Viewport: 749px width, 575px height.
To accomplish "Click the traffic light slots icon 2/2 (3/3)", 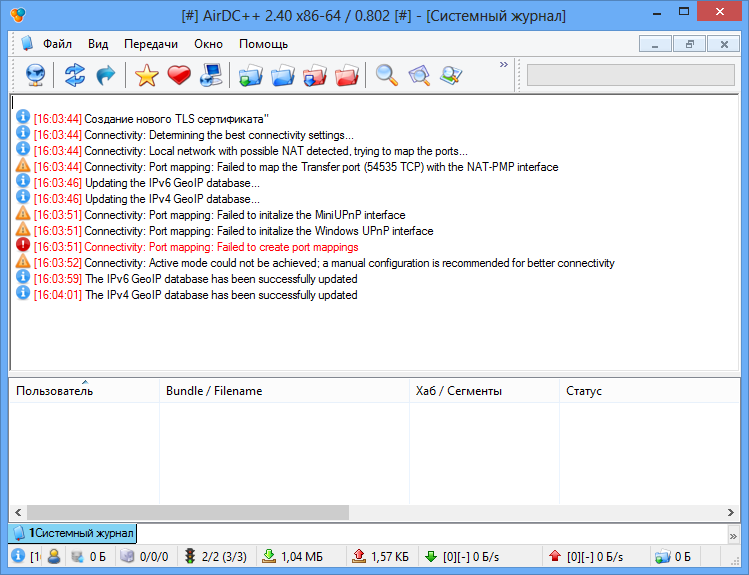I will pyautogui.click(x=190, y=556).
